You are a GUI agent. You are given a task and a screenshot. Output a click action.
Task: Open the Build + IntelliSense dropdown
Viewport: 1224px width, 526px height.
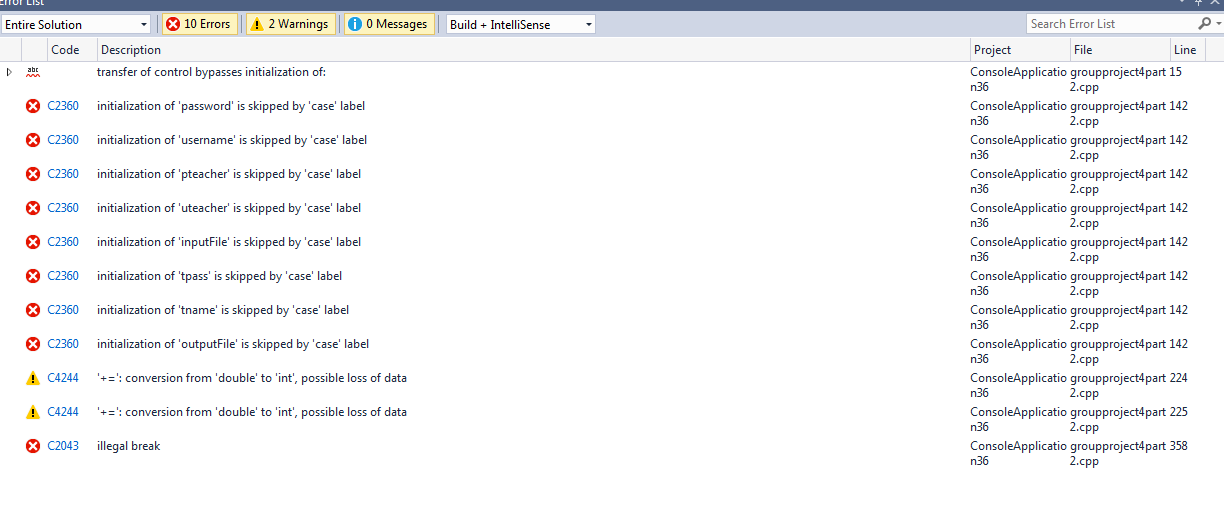point(520,24)
